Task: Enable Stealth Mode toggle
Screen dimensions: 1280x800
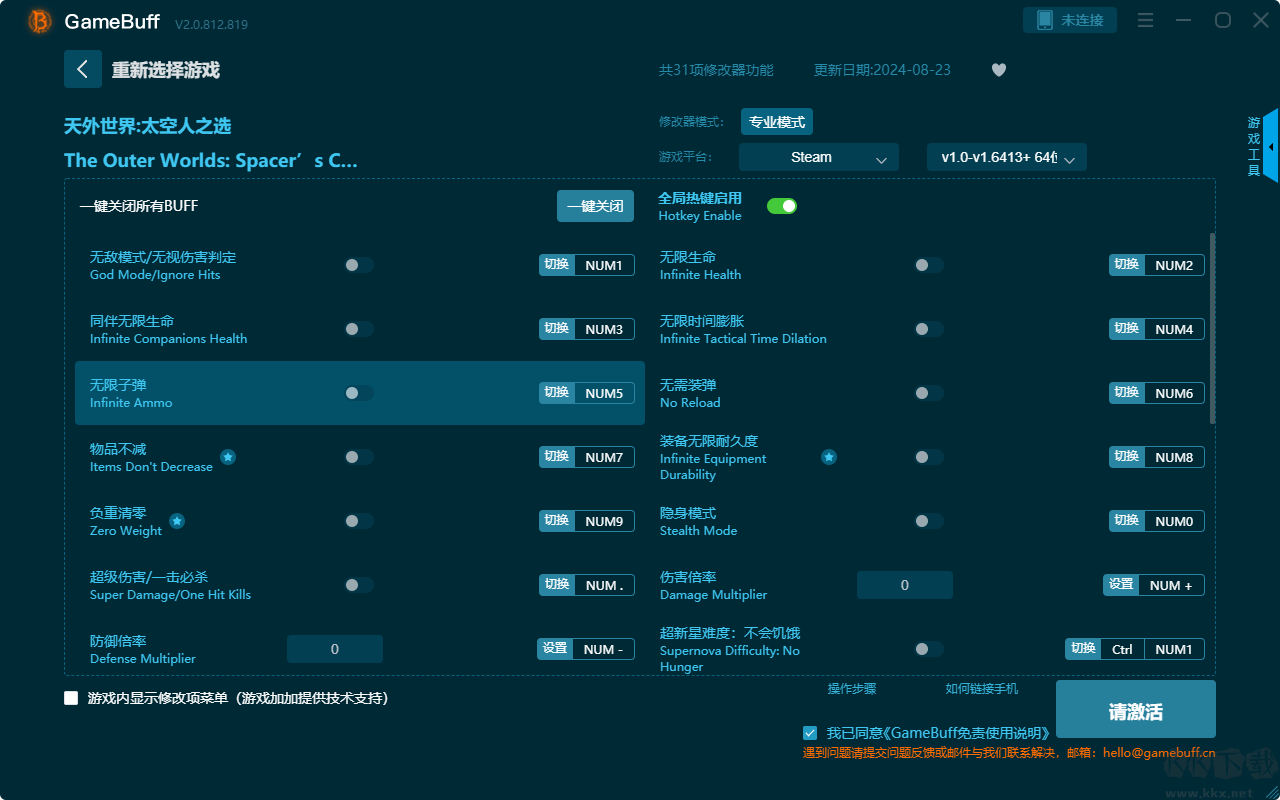Action: pyautogui.click(x=929, y=521)
